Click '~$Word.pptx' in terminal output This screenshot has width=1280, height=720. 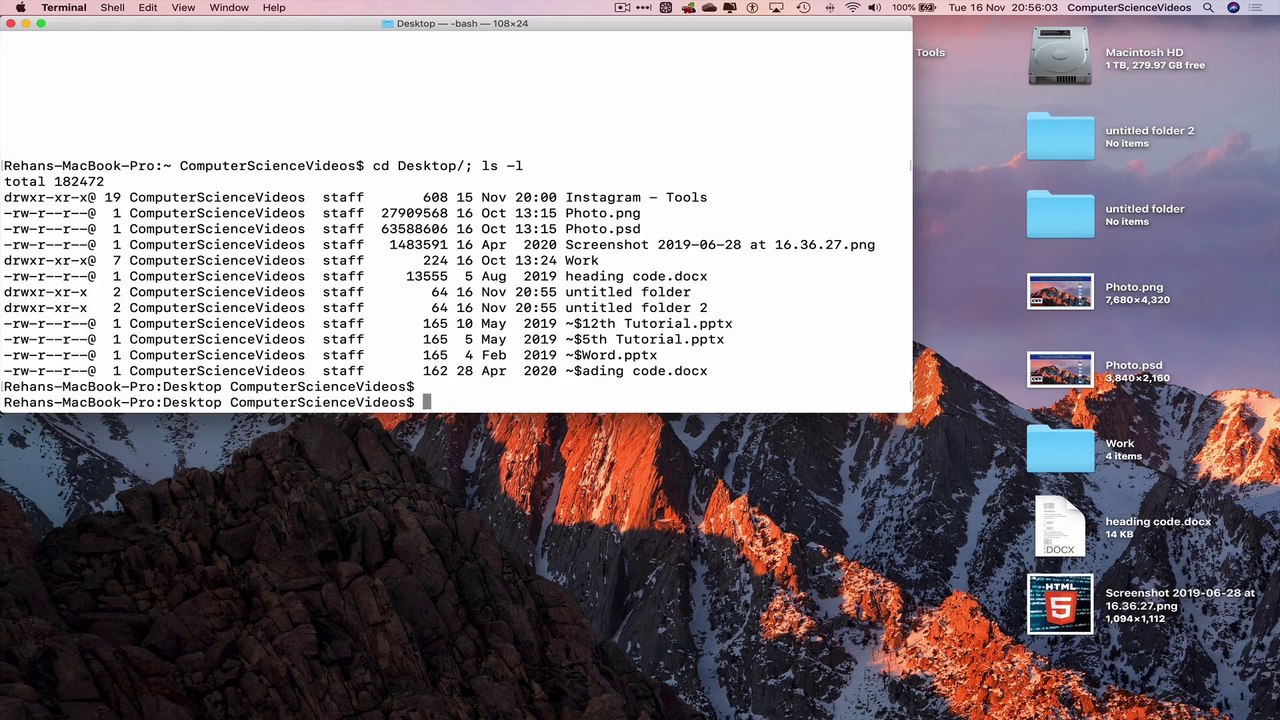click(x=611, y=355)
